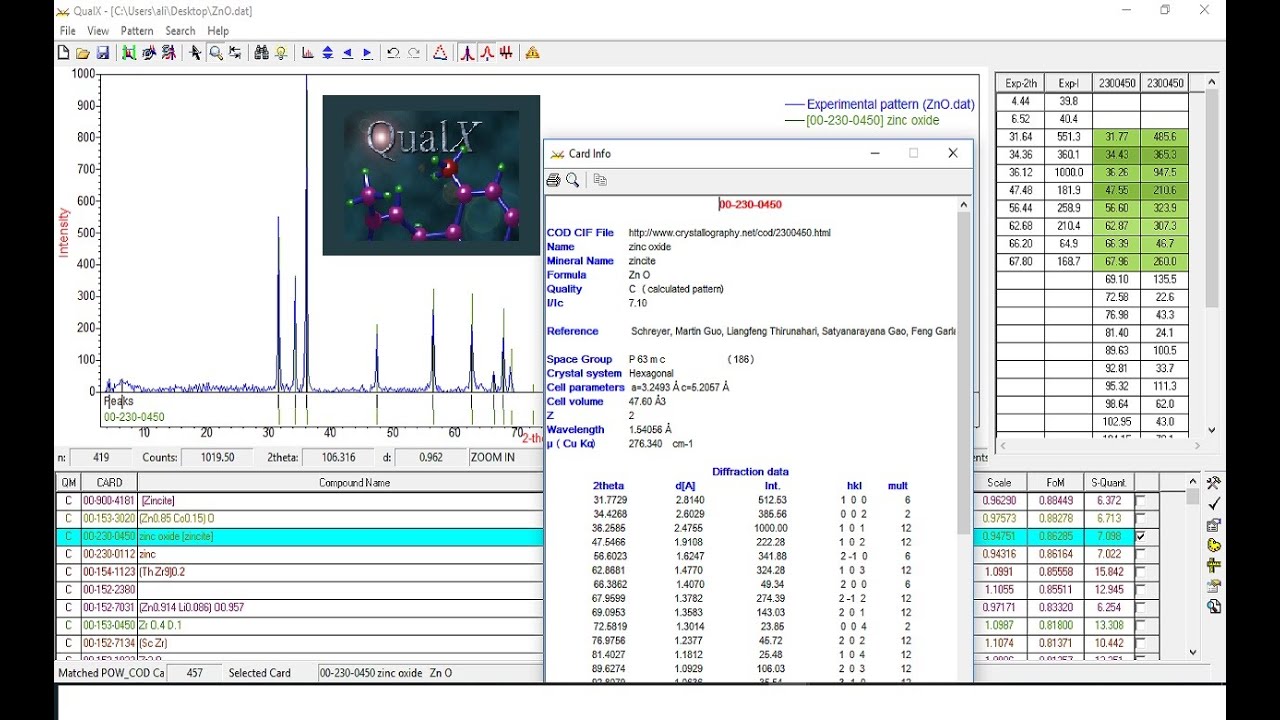Viewport: 1280px width, 720px height.
Task: Click the FoM column header
Action: point(1055,482)
